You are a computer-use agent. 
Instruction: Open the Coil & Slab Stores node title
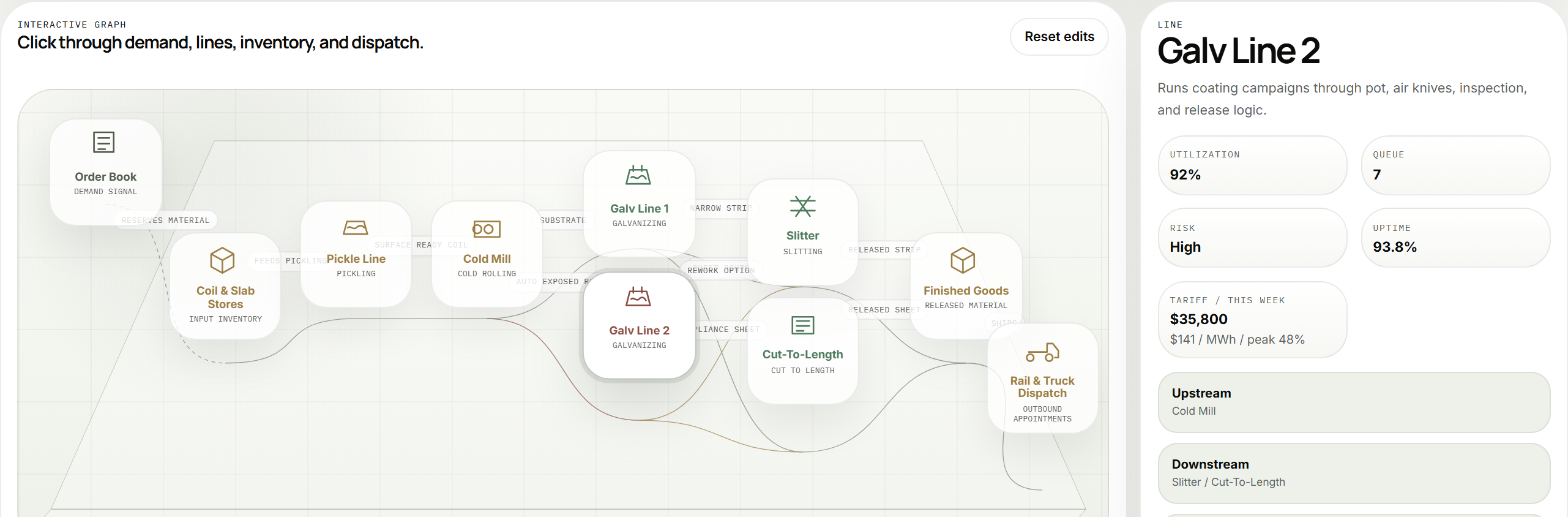[225, 297]
